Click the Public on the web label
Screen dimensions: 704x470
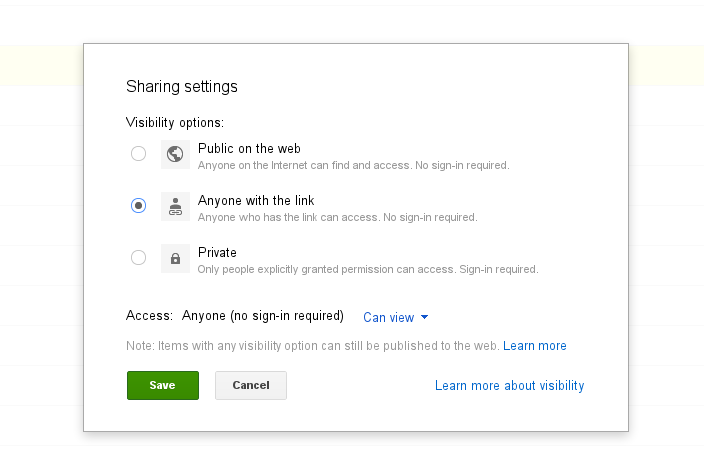pyautogui.click(x=249, y=148)
